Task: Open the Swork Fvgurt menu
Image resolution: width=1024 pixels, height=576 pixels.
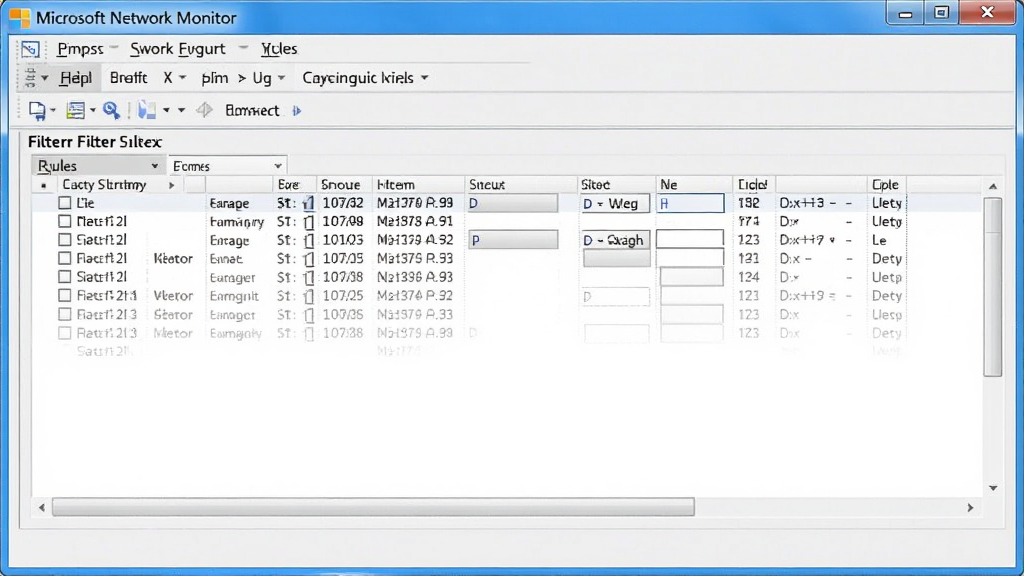Action: pyautogui.click(x=178, y=49)
